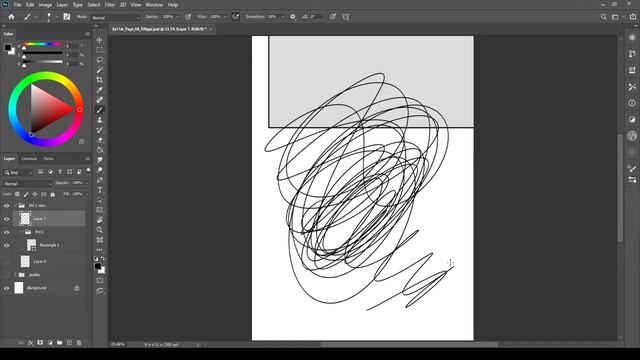Select the Dodge tool
Viewport: 640px width, 360px height.
tap(100, 170)
